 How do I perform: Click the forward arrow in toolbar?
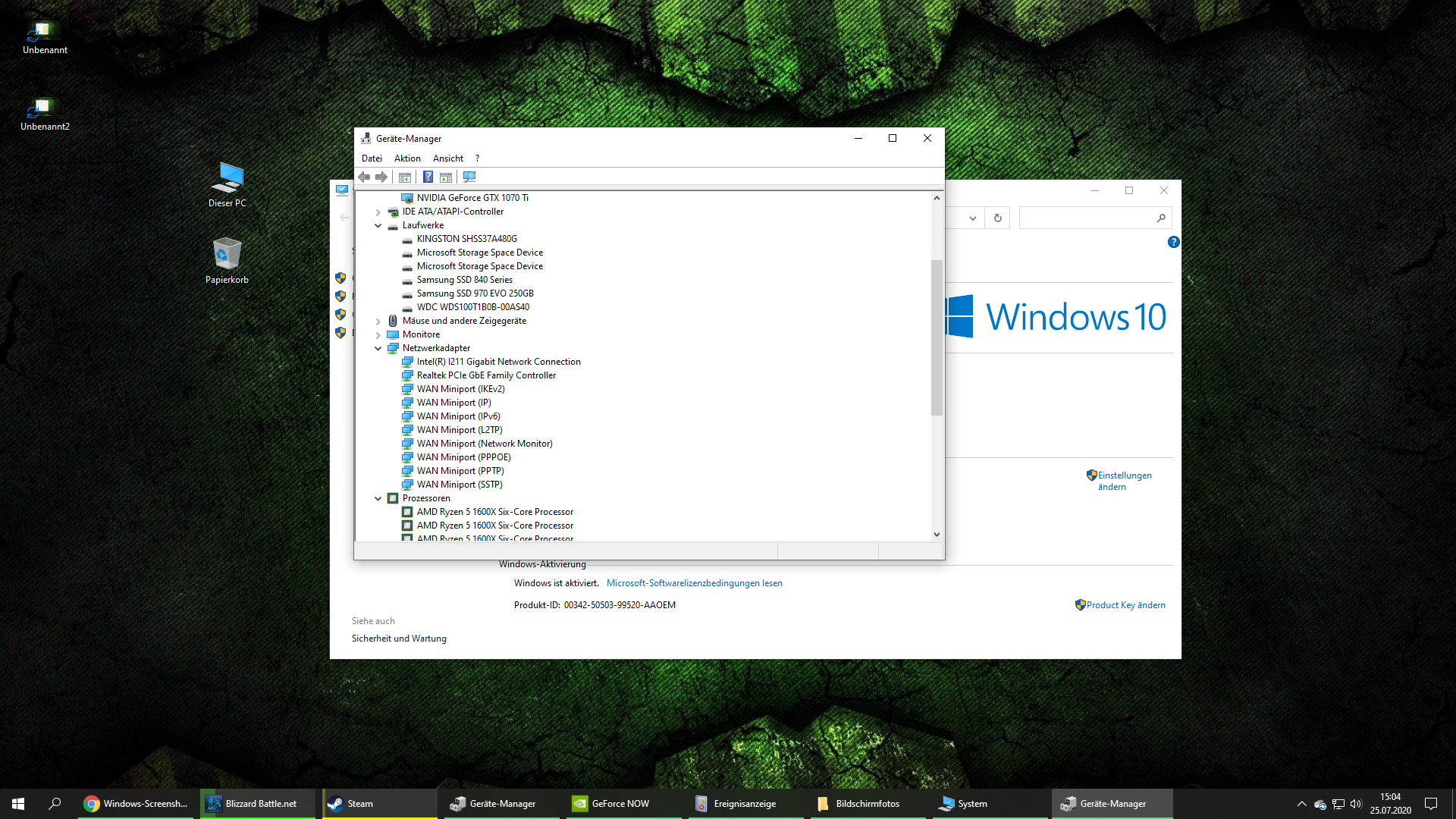click(x=381, y=177)
